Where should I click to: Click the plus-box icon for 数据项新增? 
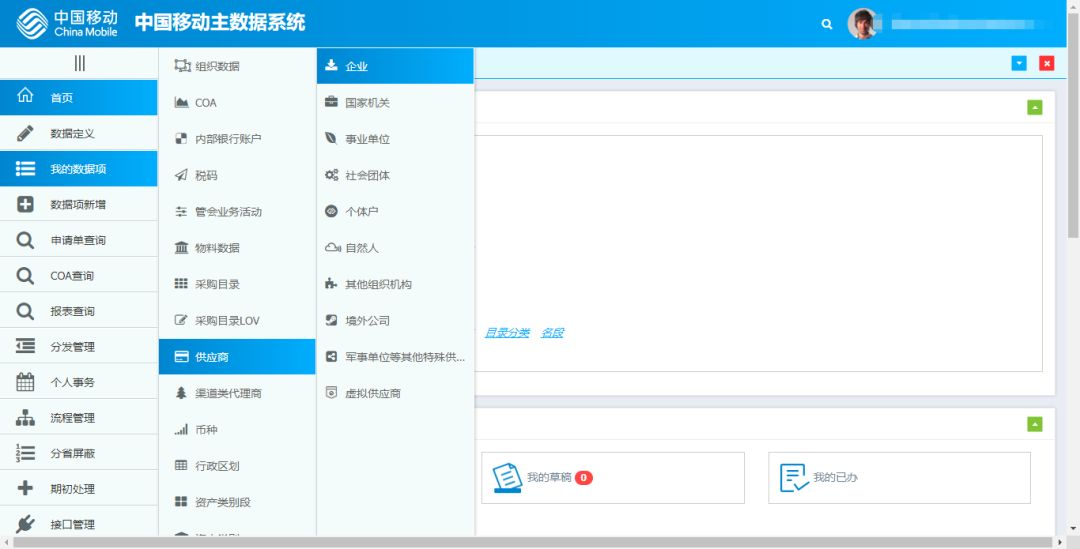pos(26,204)
